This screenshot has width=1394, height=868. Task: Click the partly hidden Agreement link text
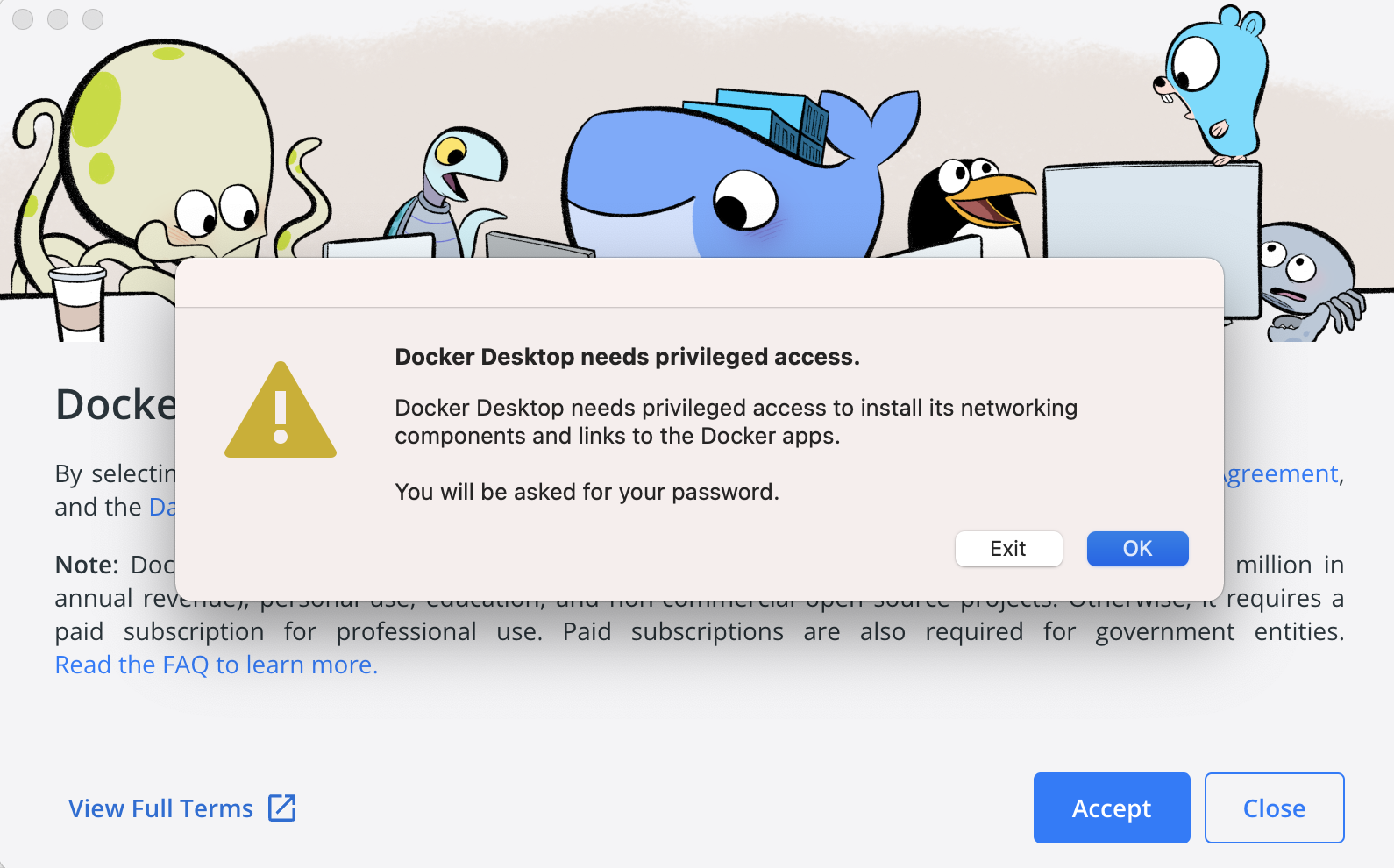pyautogui.click(x=1282, y=474)
